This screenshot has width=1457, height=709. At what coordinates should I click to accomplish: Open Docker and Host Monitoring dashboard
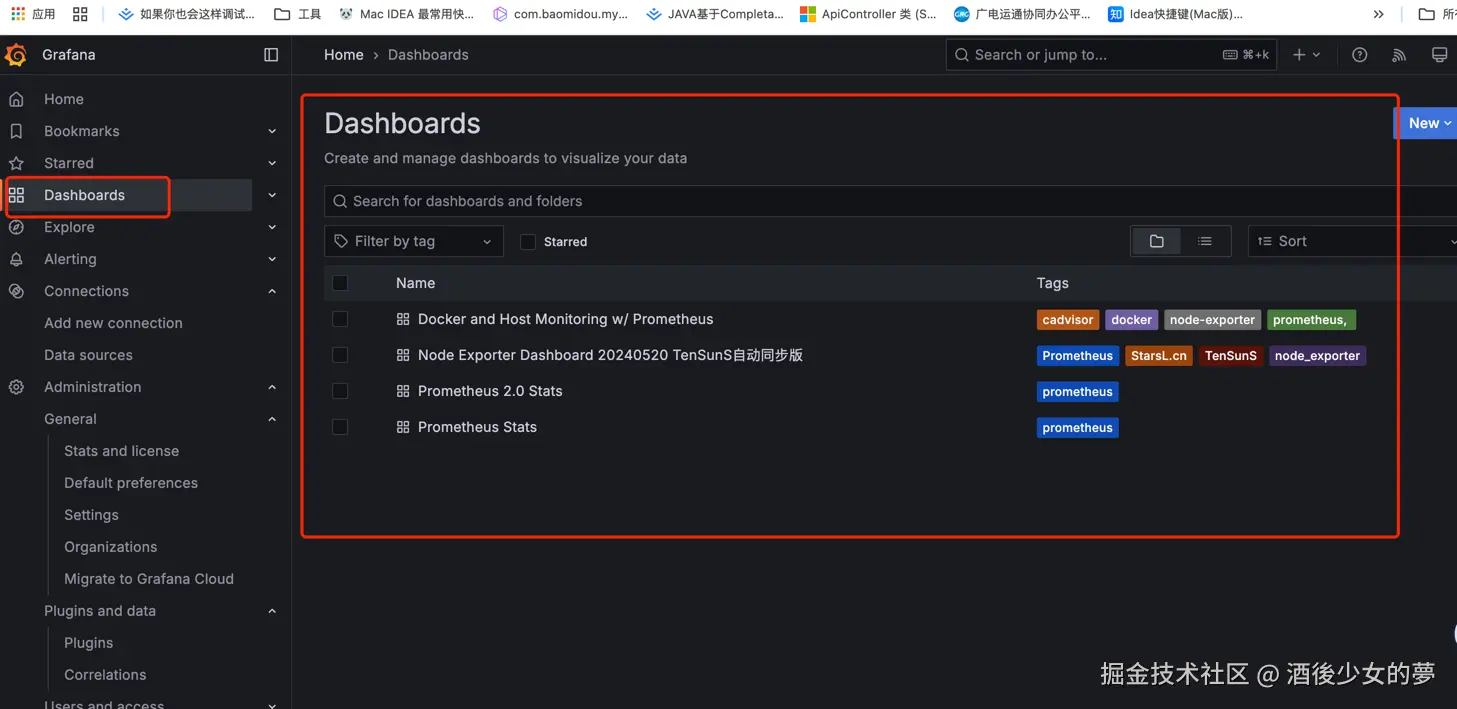[565, 319]
